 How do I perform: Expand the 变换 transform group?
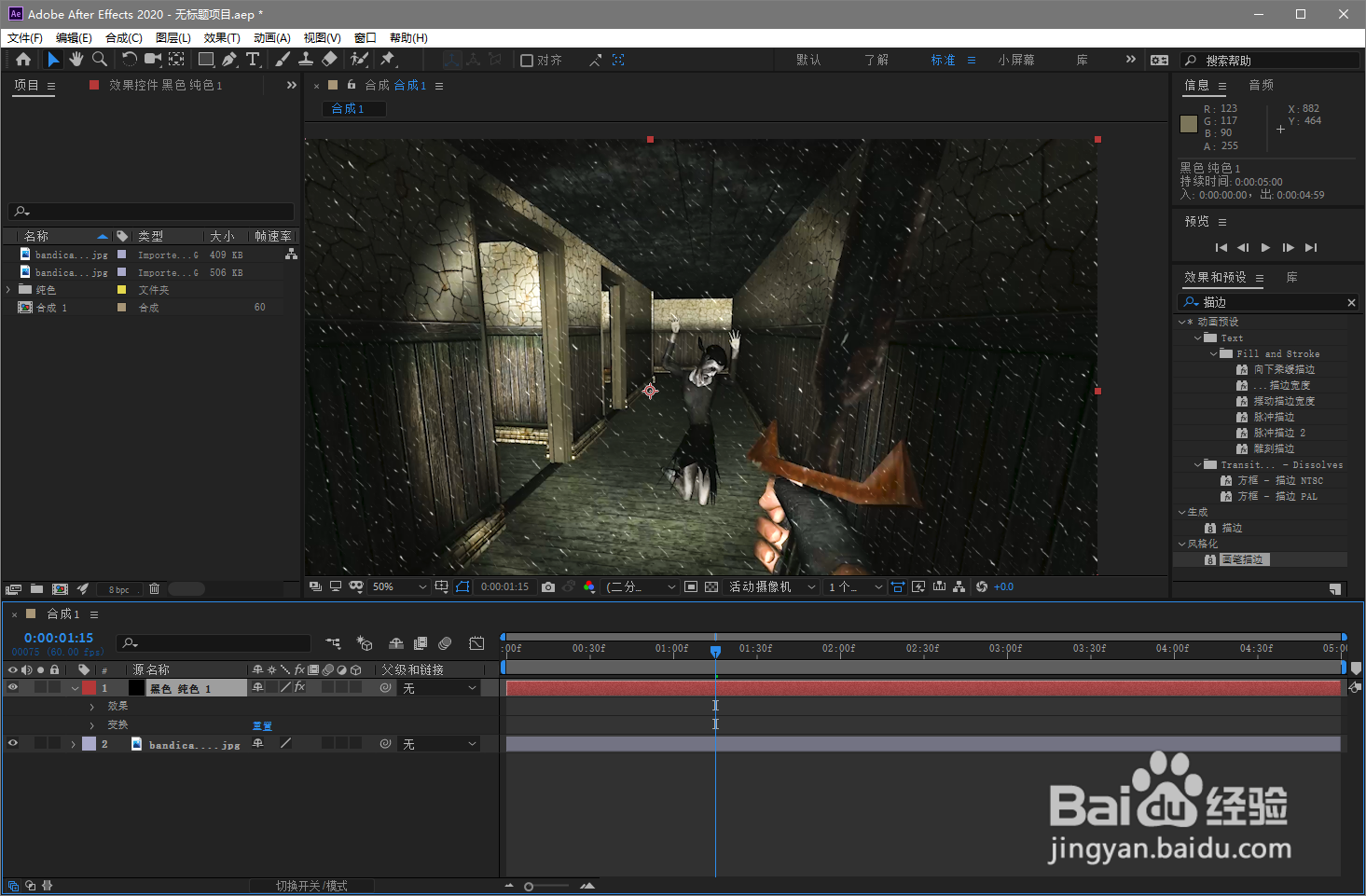[x=91, y=725]
